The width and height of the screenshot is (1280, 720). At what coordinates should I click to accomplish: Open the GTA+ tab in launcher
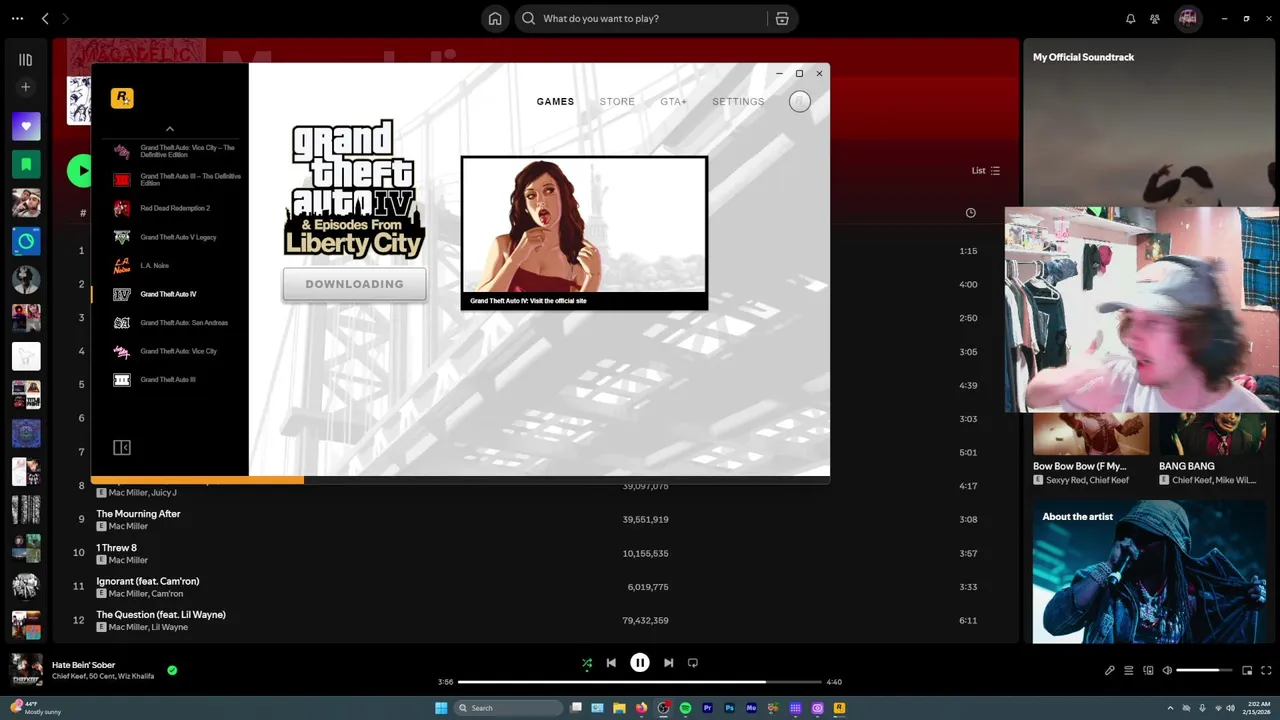(x=673, y=102)
